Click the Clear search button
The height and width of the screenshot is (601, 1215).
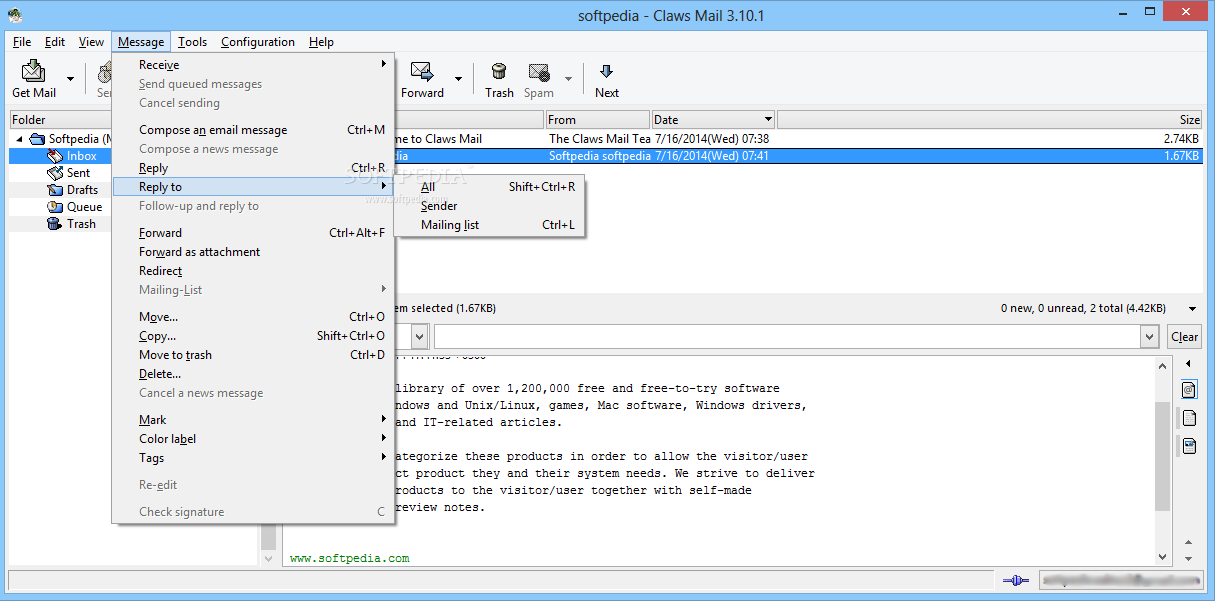[1185, 337]
